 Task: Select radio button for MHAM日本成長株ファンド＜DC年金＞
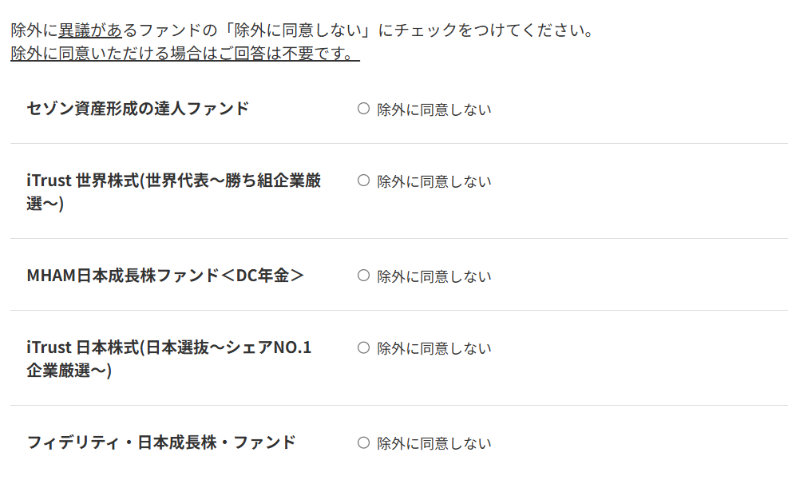coord(363,276)
